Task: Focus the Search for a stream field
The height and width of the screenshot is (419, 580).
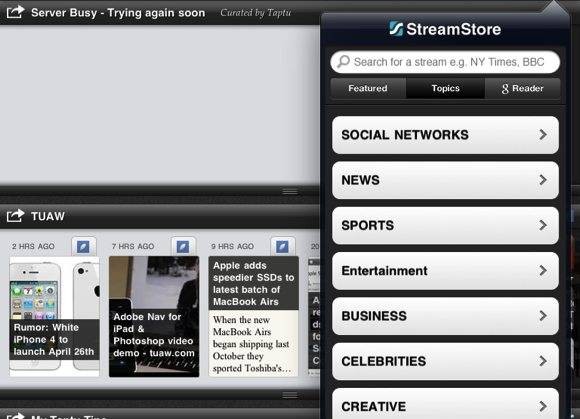Action: (445, 62)
